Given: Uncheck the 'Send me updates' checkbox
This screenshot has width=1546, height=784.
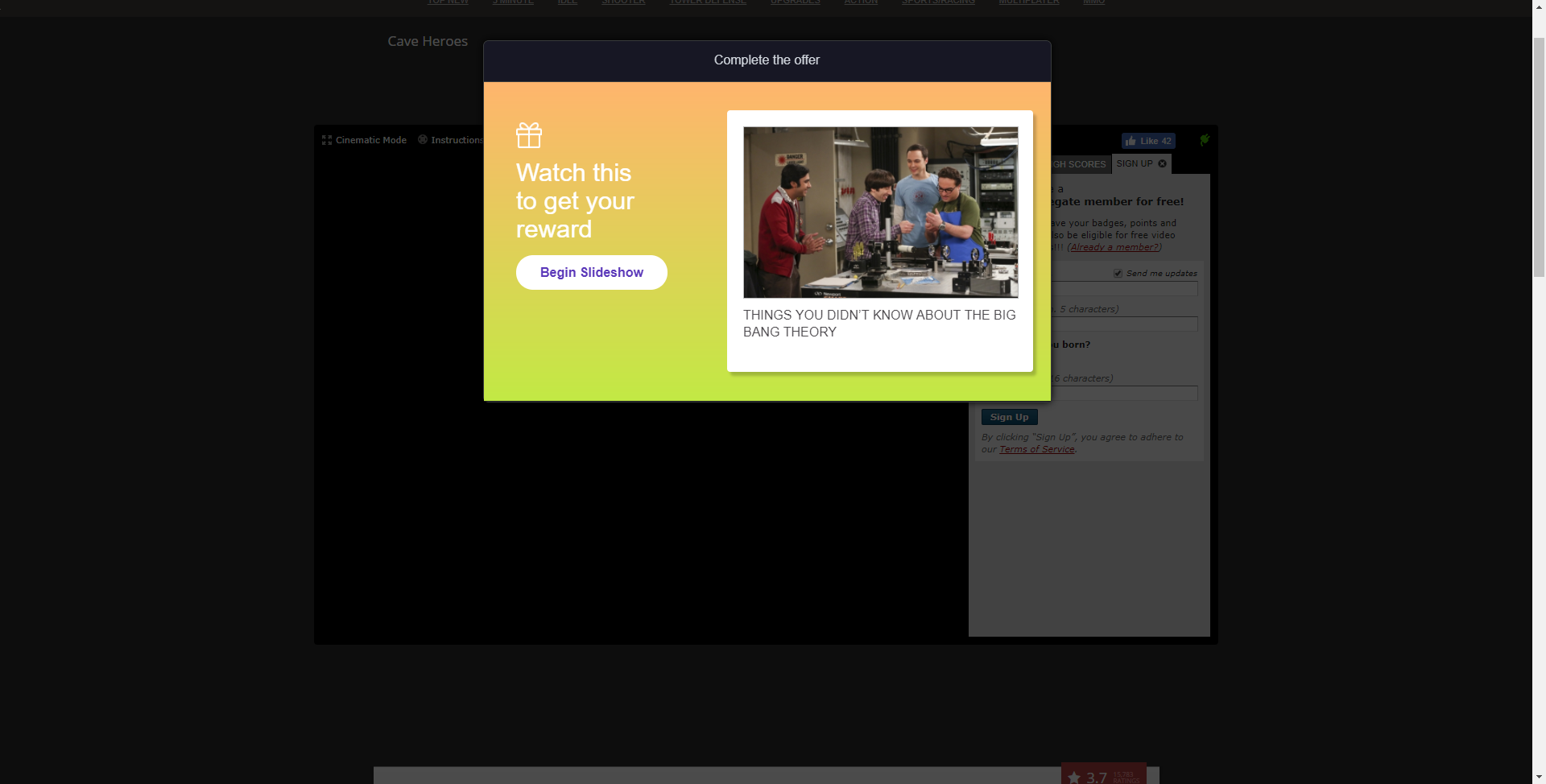Looking at the screenshot, I should click(x=1118, y=274).
